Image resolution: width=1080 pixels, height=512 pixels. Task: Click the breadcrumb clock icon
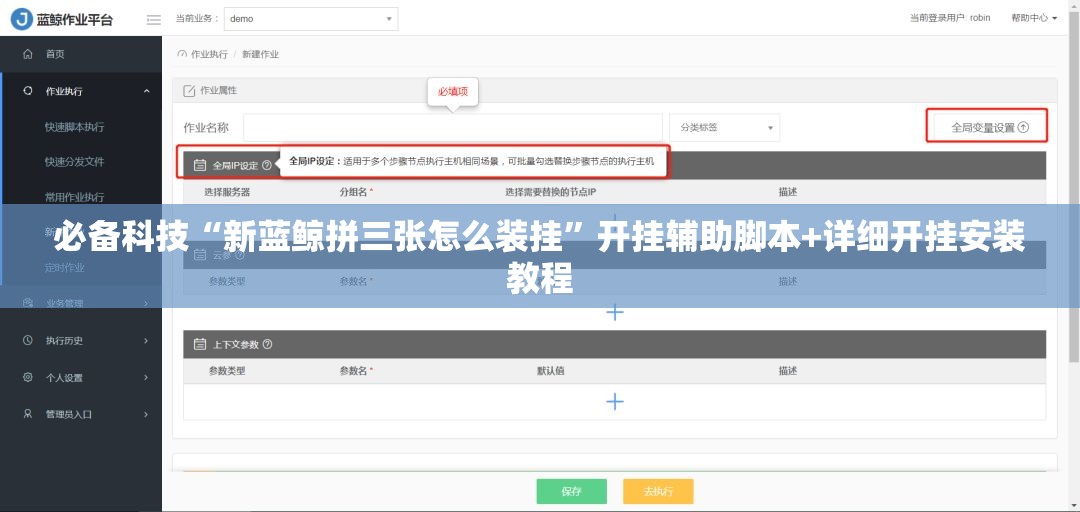point(182,54)
